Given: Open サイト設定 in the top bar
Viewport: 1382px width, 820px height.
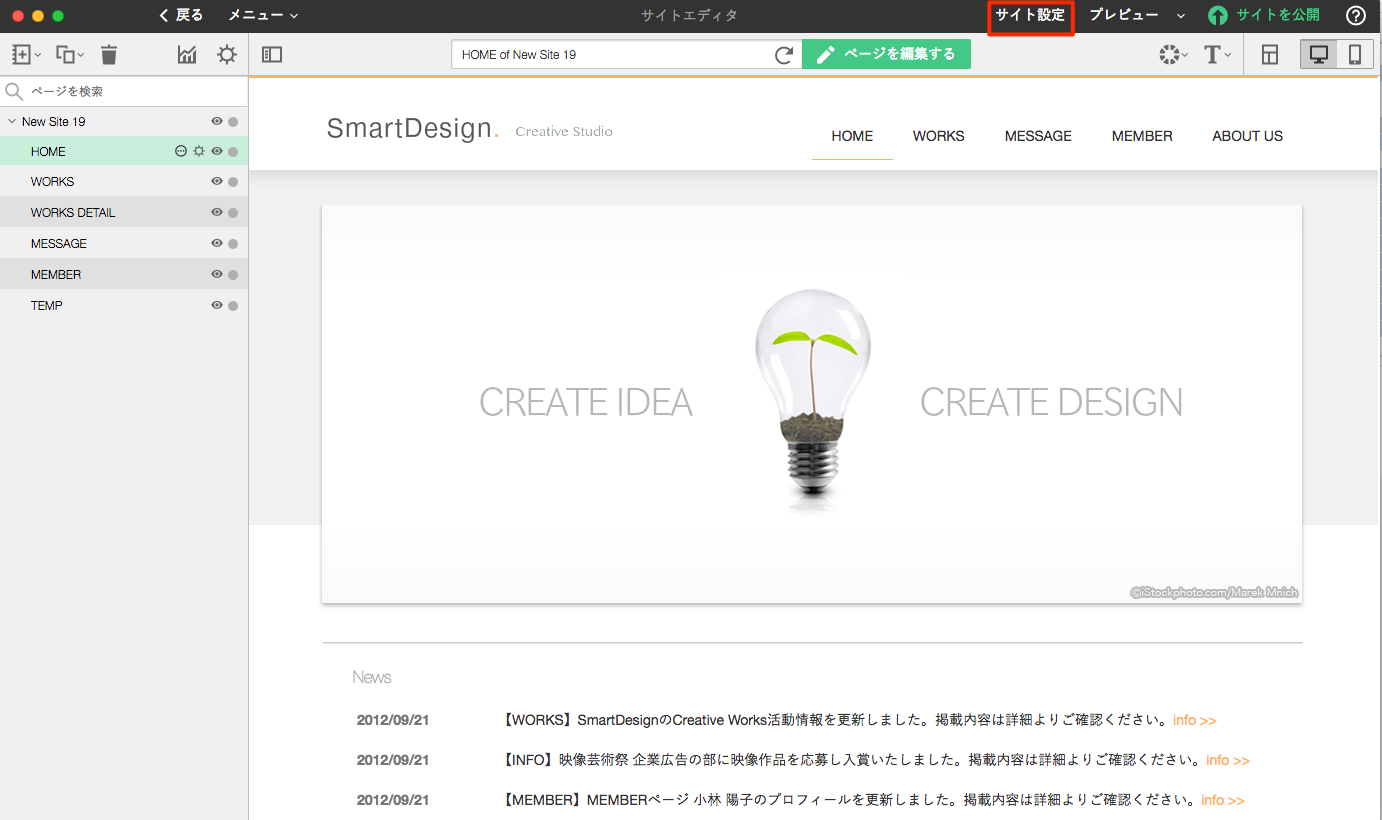Looking at the screenshot, I should [1030, 15].
